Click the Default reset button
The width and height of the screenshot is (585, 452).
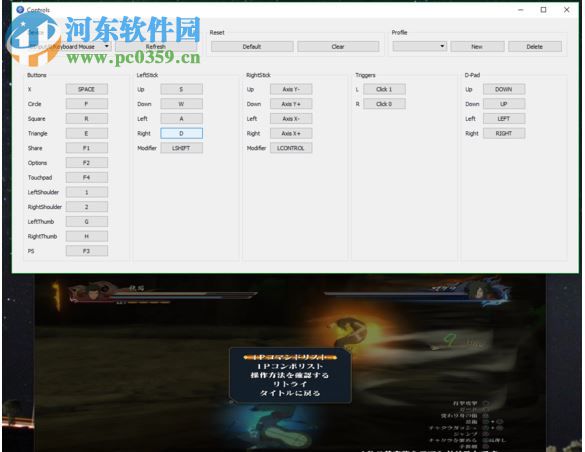tap(252, 47)
